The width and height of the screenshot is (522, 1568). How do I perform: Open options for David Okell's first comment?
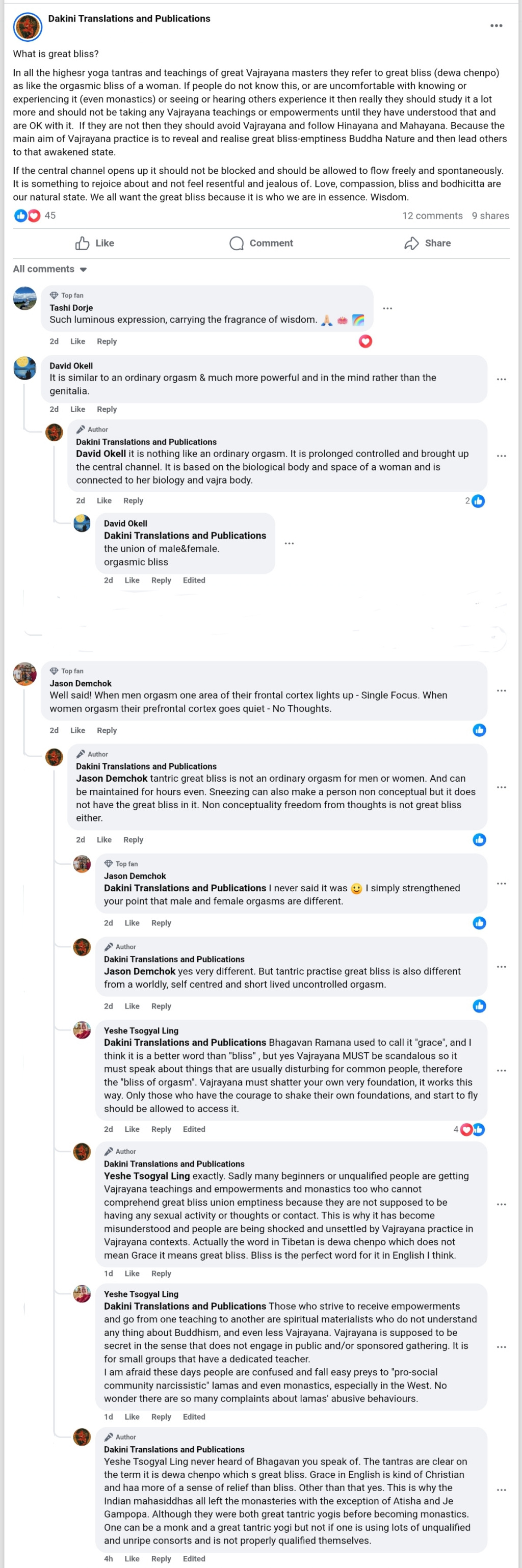pos(501,379)
